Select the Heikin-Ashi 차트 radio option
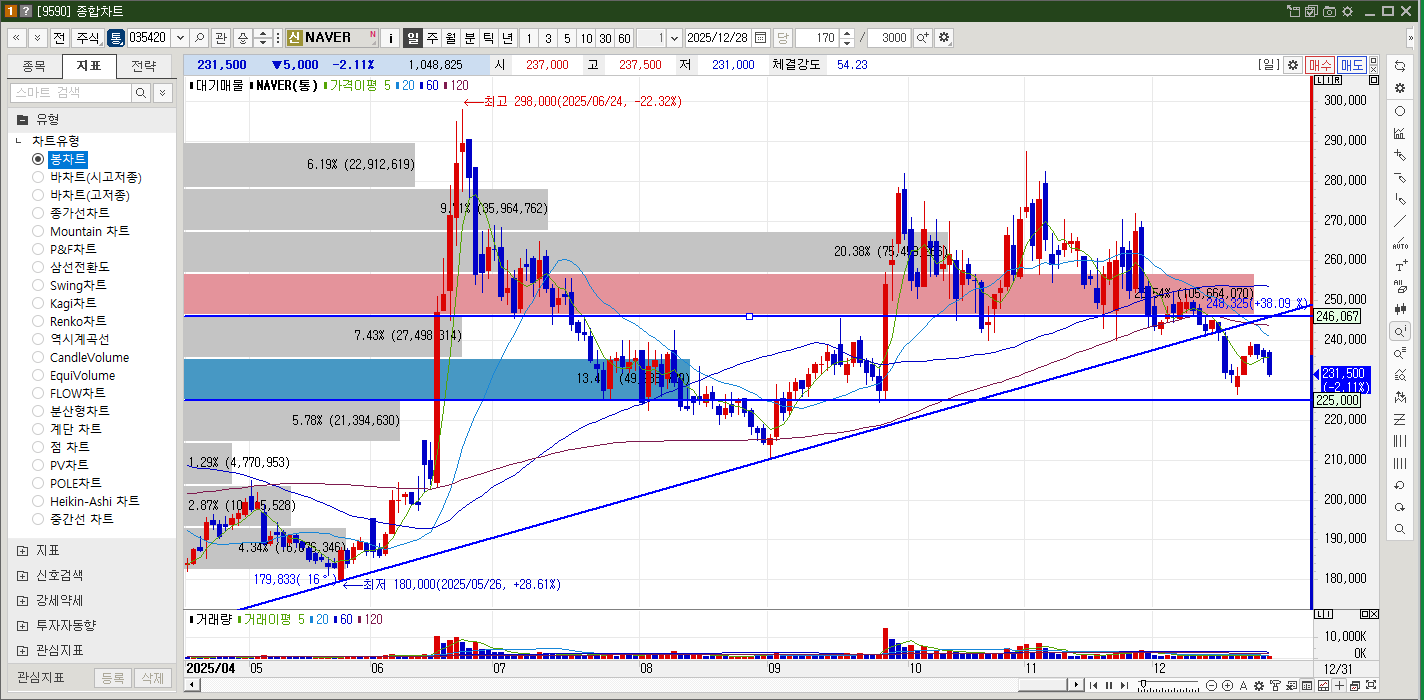Screen dimensions: 1424x700 [x=38, y=501]
